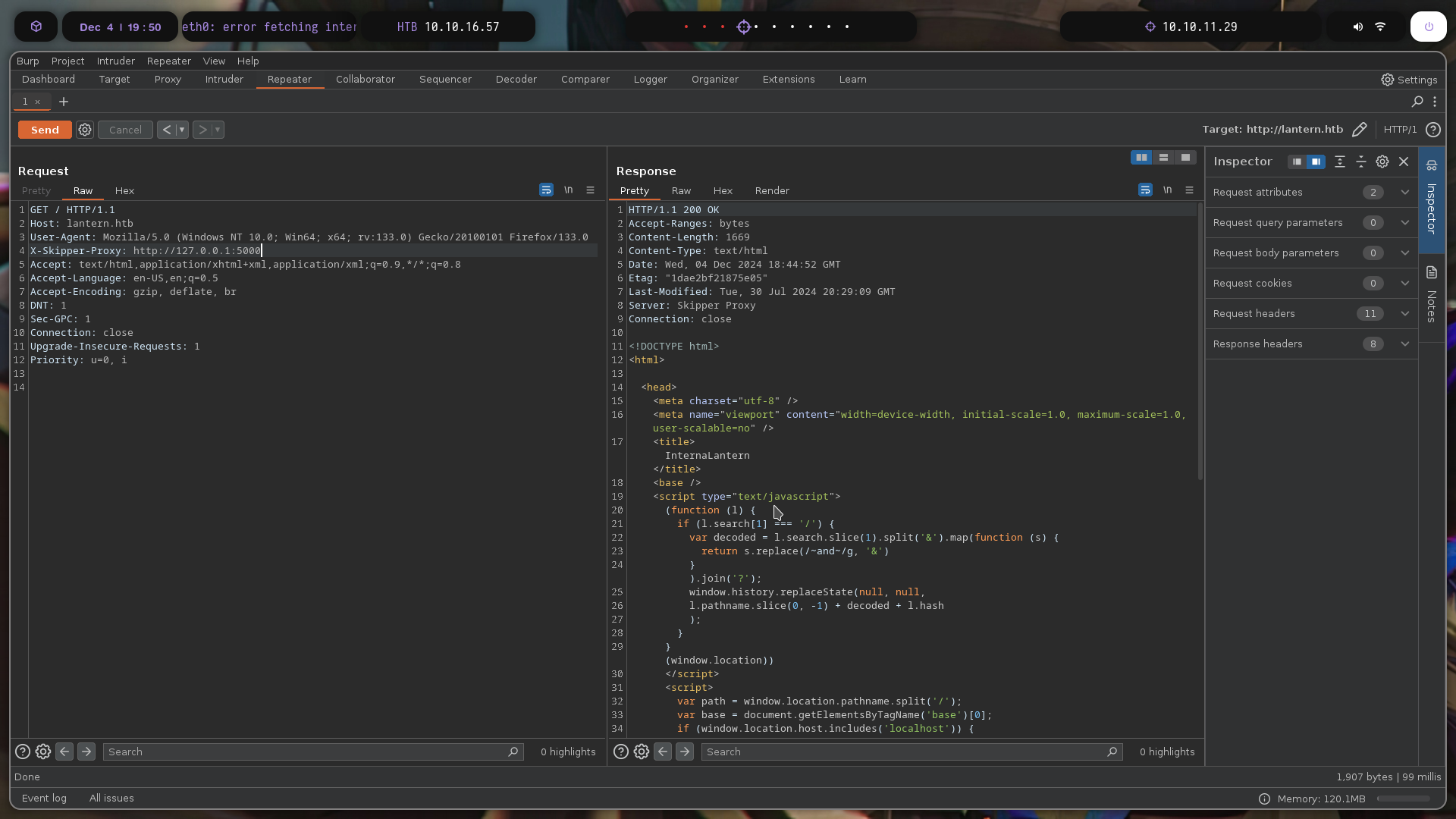Open All issues in status bar
1456x819 pixels.
click(x=111, y=798)
